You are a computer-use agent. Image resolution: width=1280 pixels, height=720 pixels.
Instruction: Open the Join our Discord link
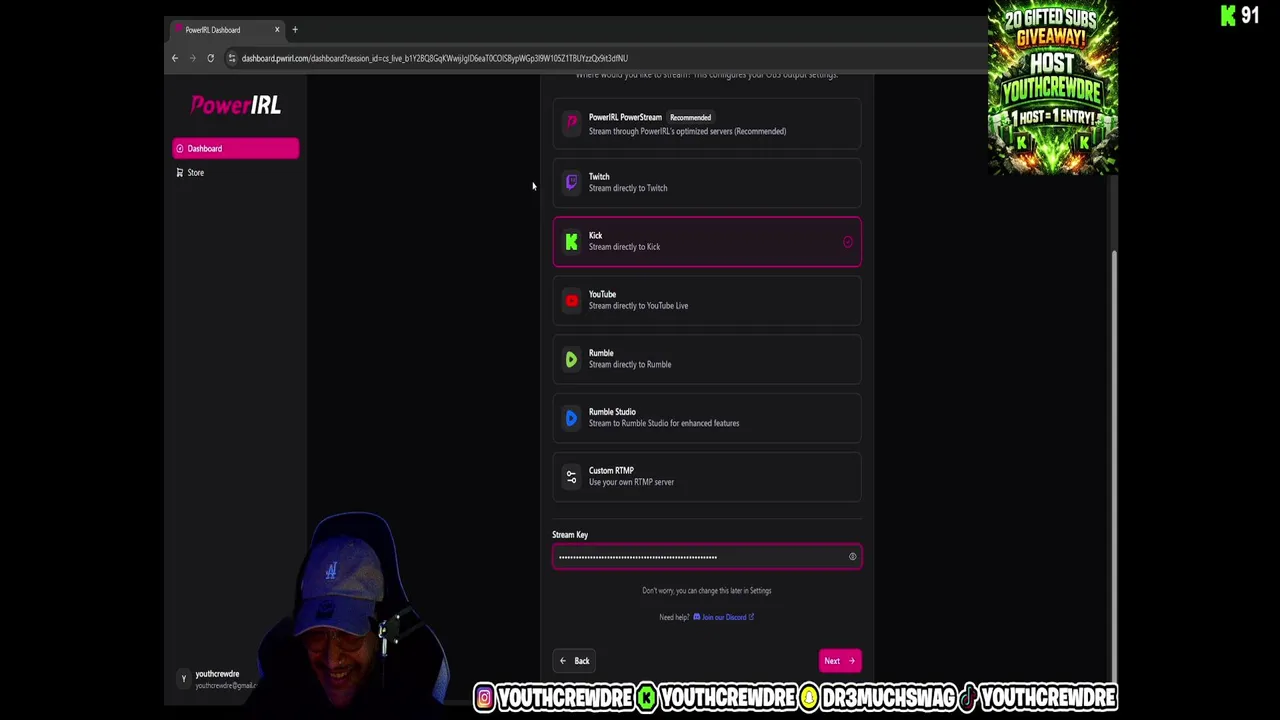(724, 617)
